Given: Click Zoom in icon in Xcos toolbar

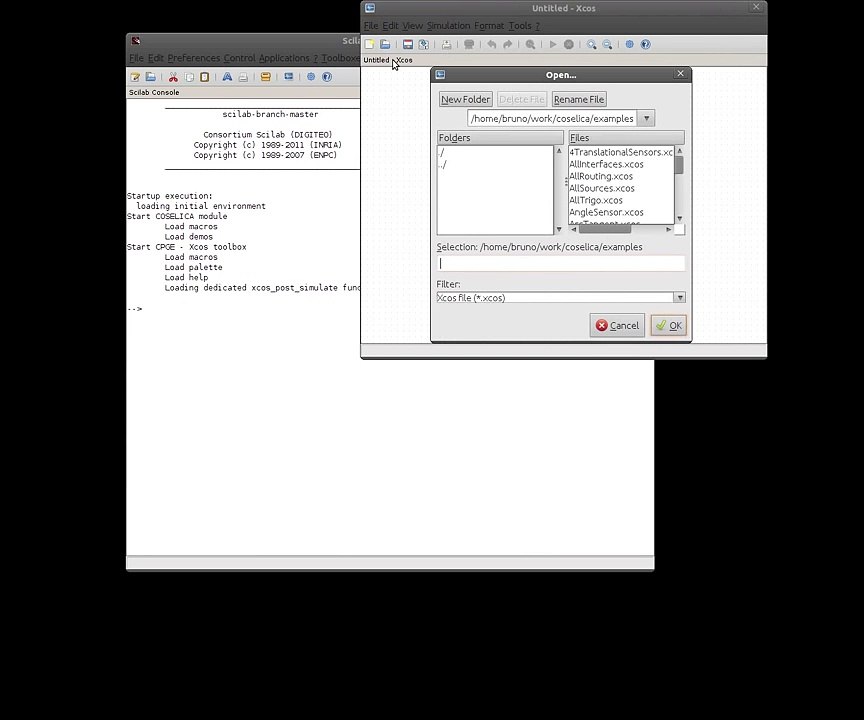Looking at the screenshot, I should (591, 45).
